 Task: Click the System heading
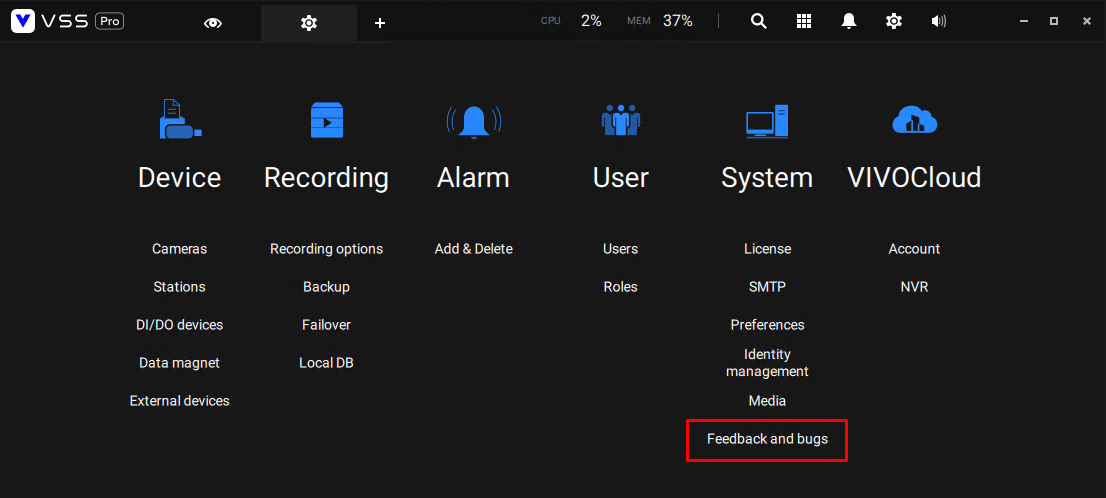pos(767,178)
